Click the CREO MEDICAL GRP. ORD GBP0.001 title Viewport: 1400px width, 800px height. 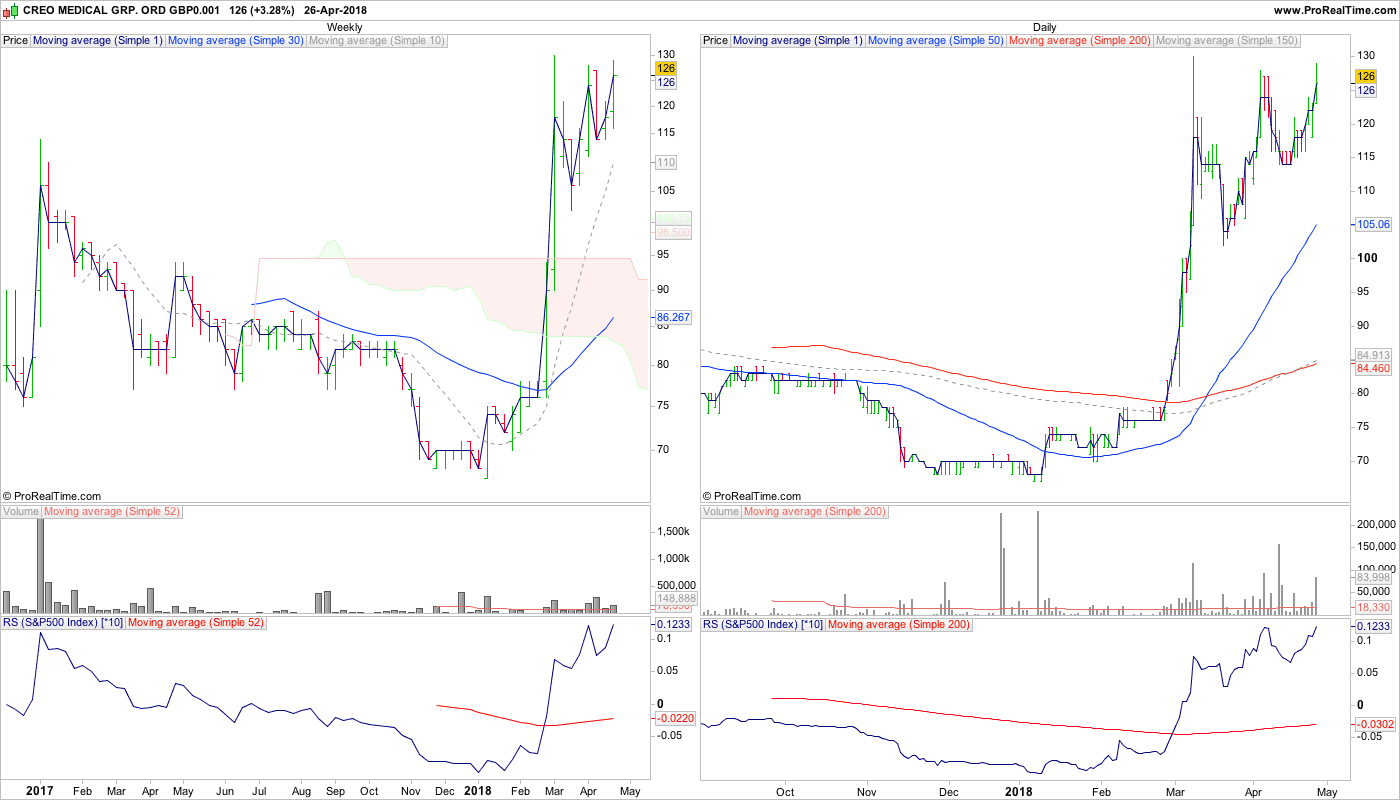[122, 10]
